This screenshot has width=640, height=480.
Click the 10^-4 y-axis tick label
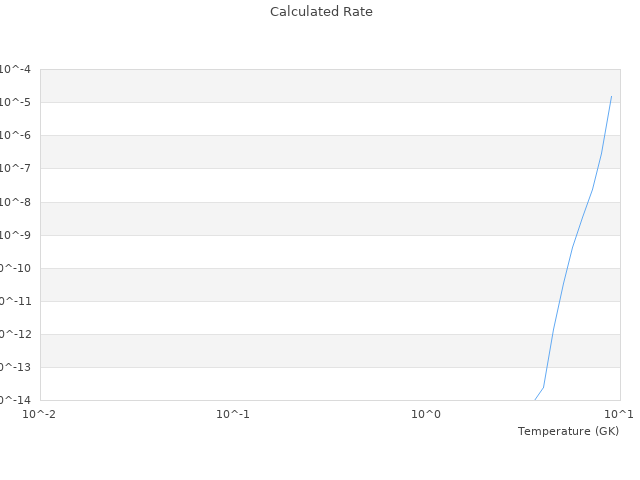coord(16,69)
